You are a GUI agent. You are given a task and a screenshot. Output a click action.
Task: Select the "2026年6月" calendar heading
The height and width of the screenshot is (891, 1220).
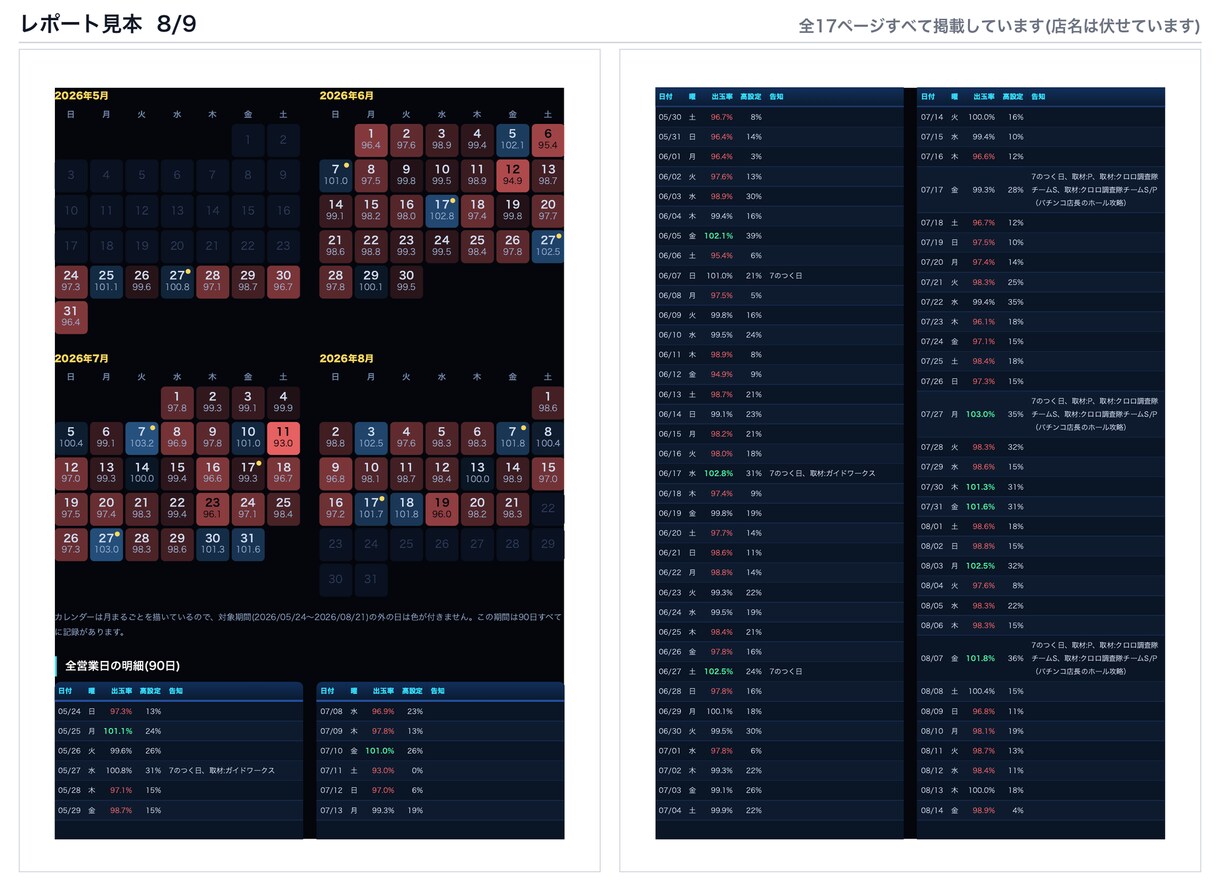(x=347, y=96)
